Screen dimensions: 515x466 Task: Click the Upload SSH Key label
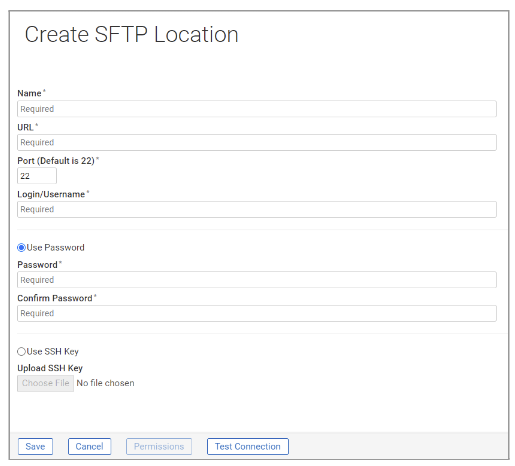pos(50,368)
